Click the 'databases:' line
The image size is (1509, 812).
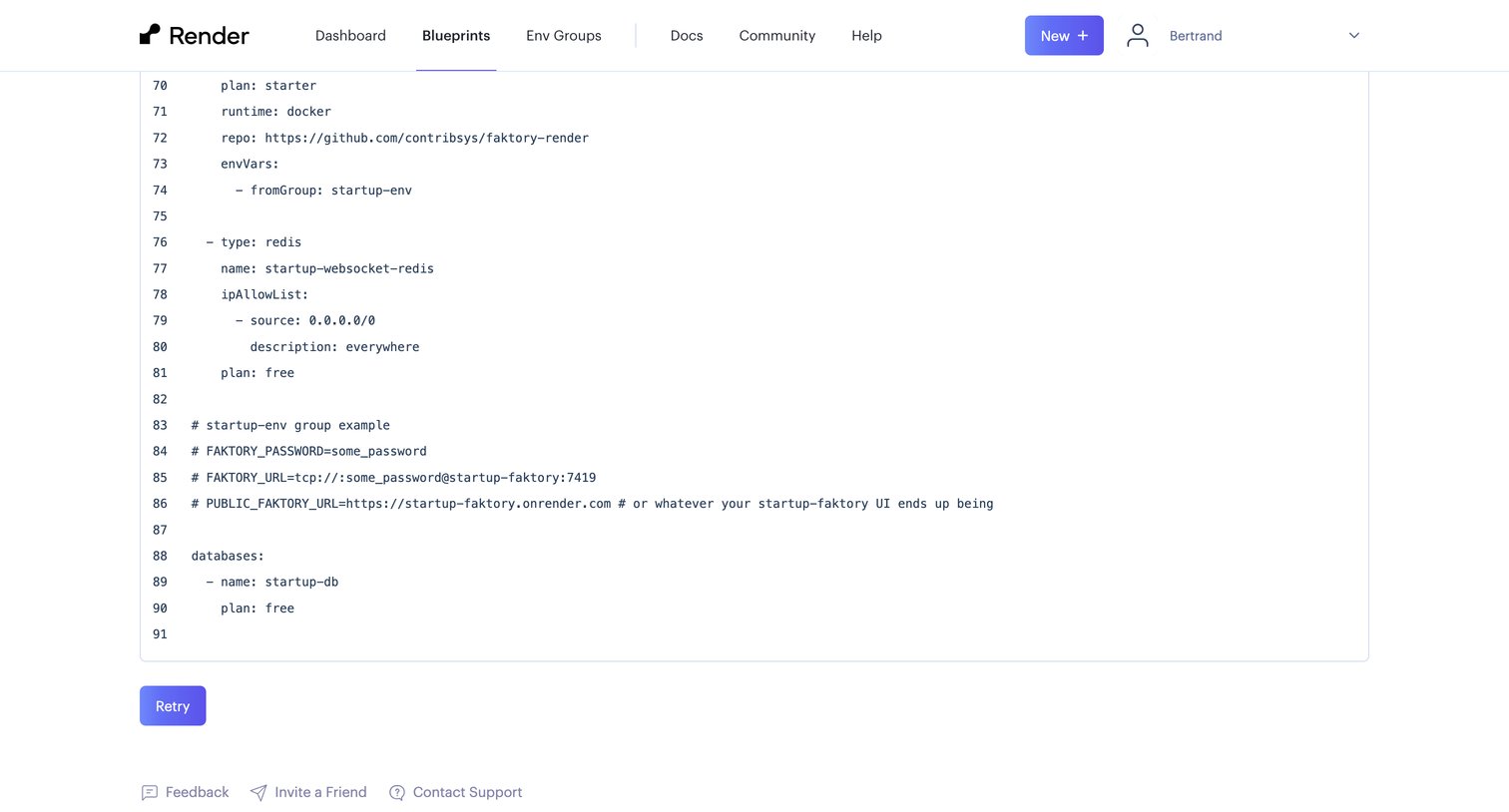click(228, 556)
